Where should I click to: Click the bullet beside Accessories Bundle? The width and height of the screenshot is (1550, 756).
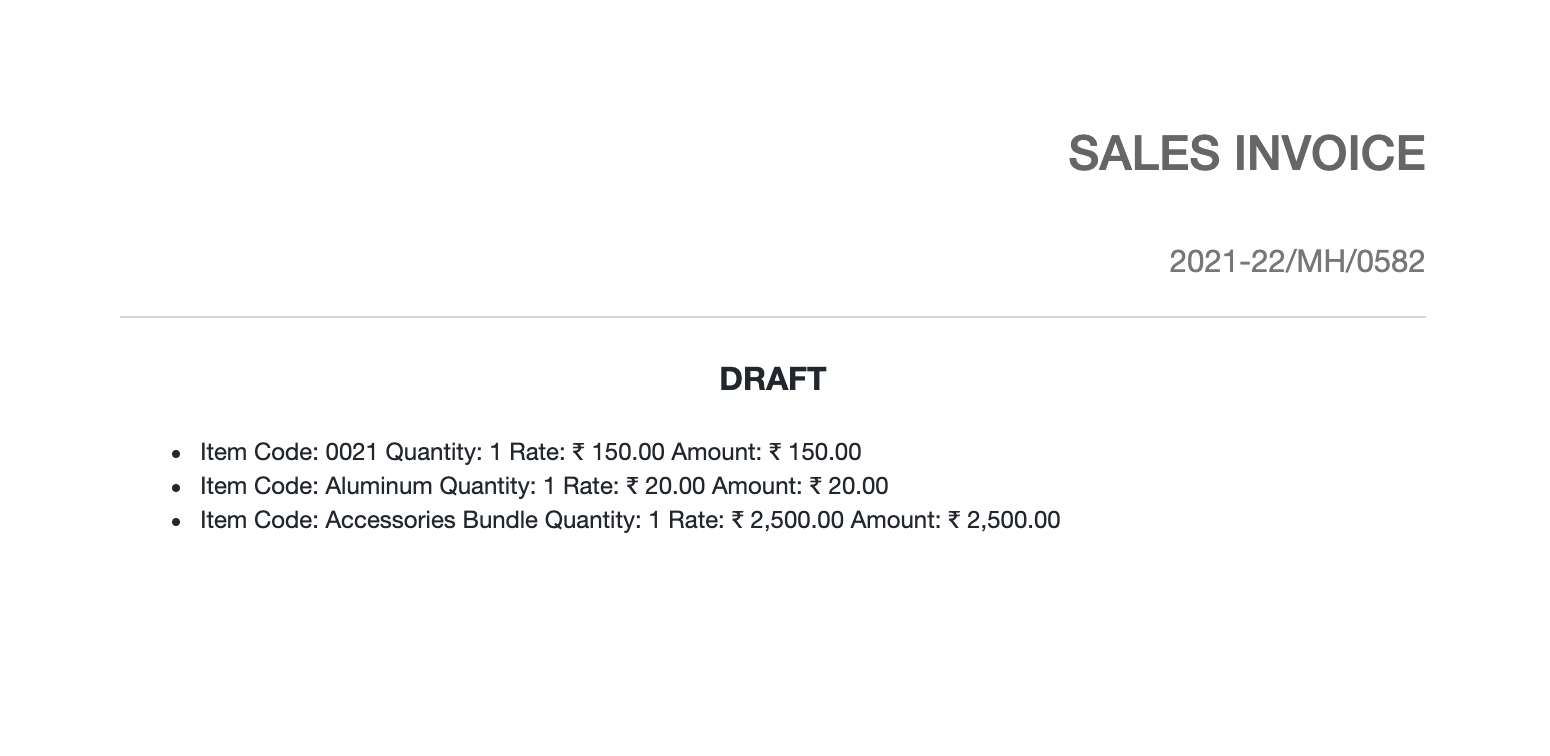pyautogui.click(x=177, y=522)
